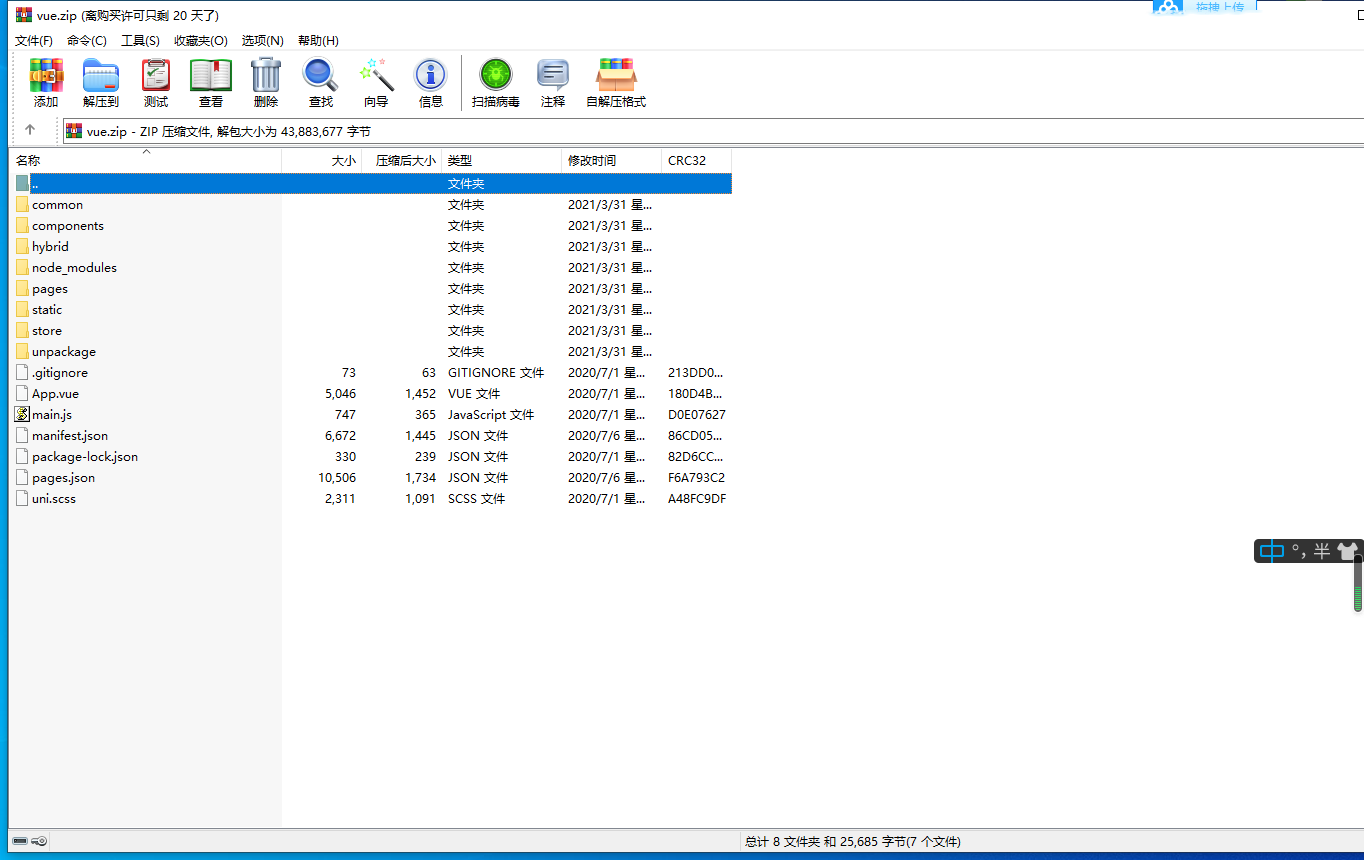This screenshot has width=1364, height=860.
Task: Sort by Modified time (修改时间) header
Action: (x=592, y=161)
